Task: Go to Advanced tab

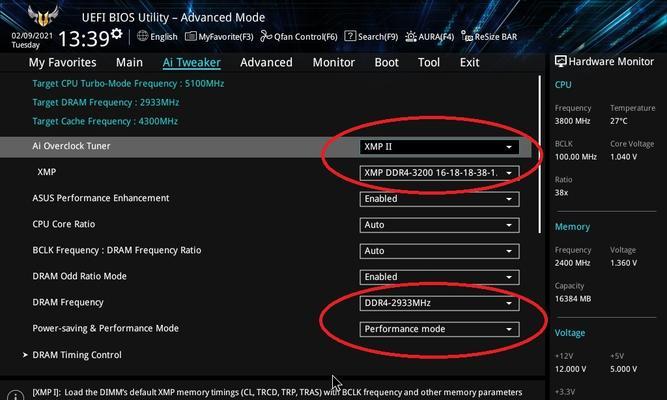Action: (266, 63)
